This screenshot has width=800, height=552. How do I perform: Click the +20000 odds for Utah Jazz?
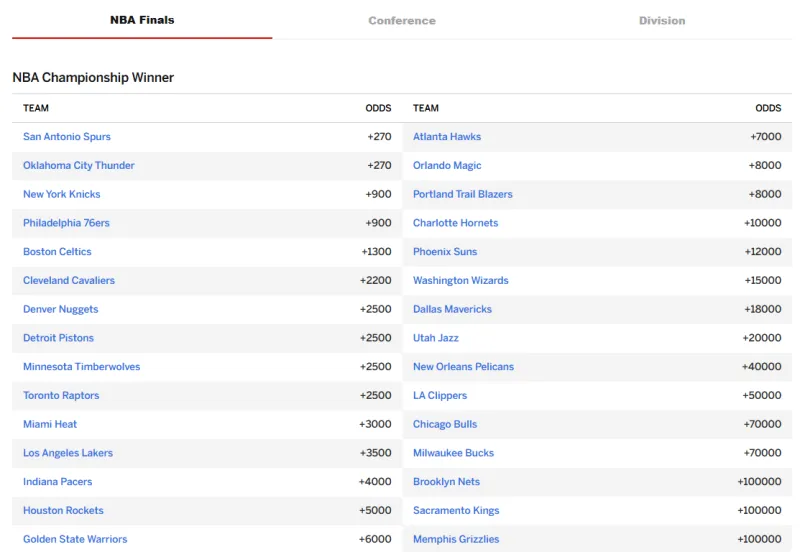pyautogui.click(x=762, y=338)
